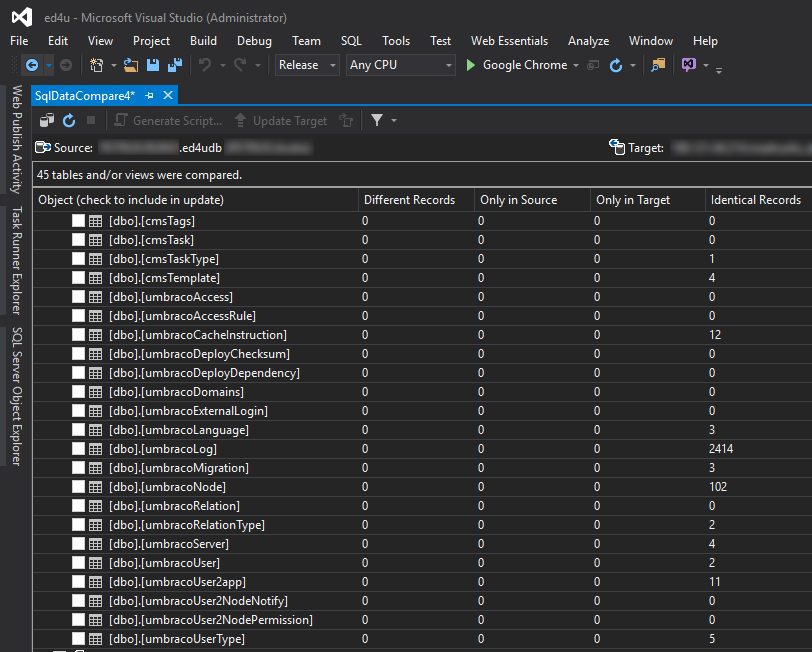Check the [dbo].[umbracoDomains] checkbox
The image size is (812, 652).
[x=78, y=392]
